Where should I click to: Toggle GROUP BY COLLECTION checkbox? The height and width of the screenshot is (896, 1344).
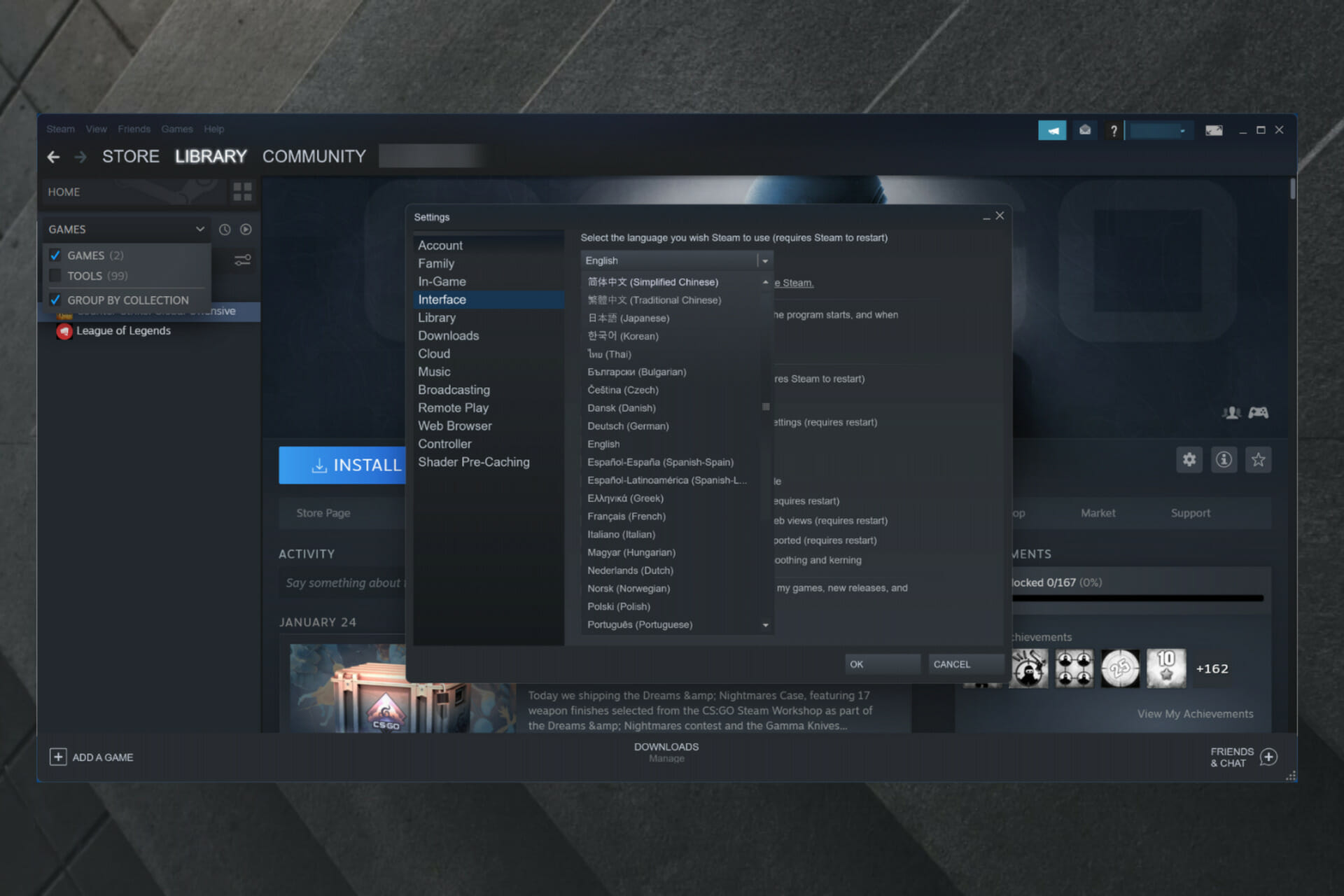tap(57, 299)
